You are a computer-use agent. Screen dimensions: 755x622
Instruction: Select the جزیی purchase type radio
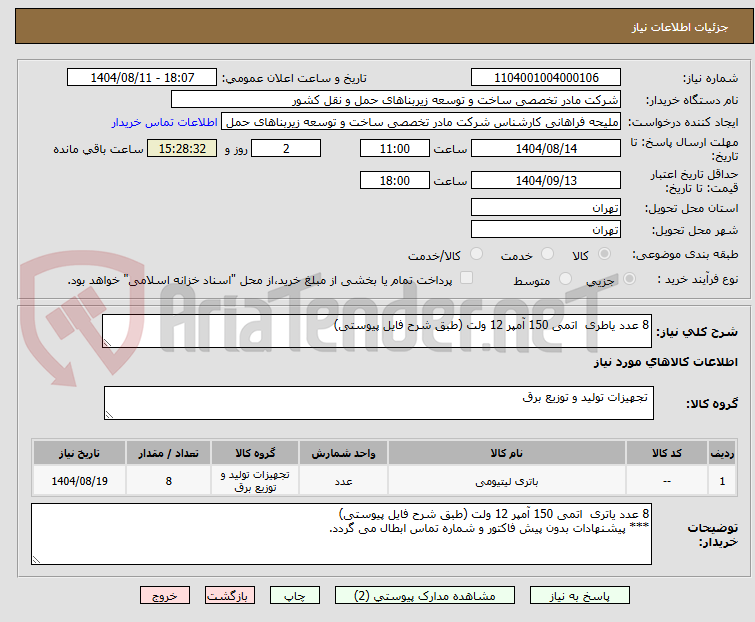click(x=629, y=279)
